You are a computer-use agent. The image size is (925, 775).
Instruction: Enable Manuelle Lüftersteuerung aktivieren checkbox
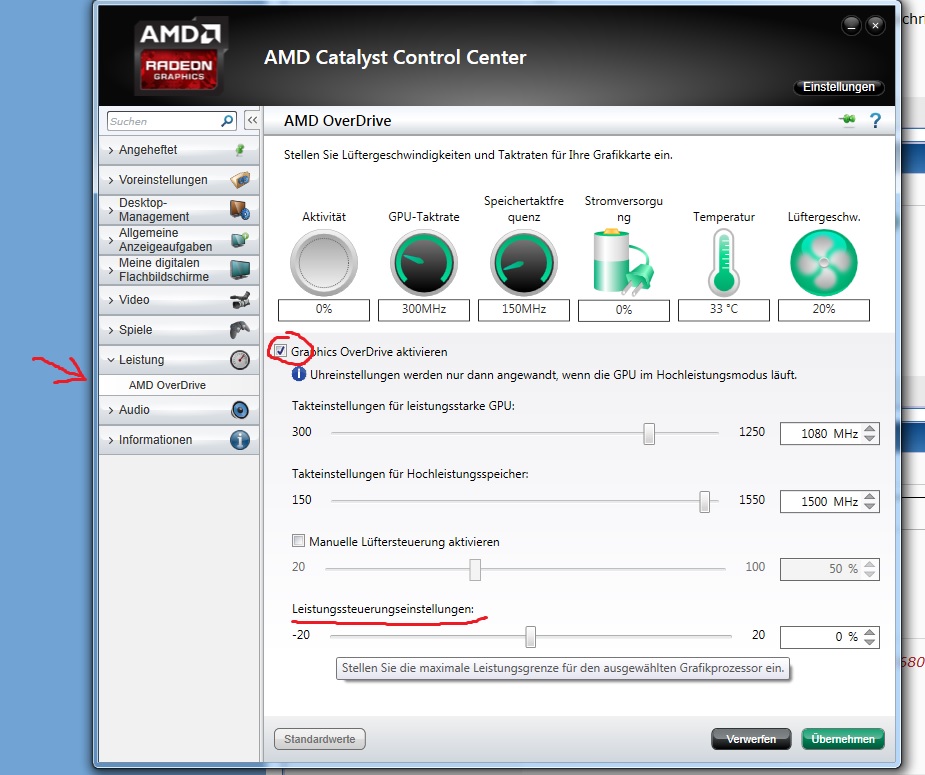coord(299,541)
